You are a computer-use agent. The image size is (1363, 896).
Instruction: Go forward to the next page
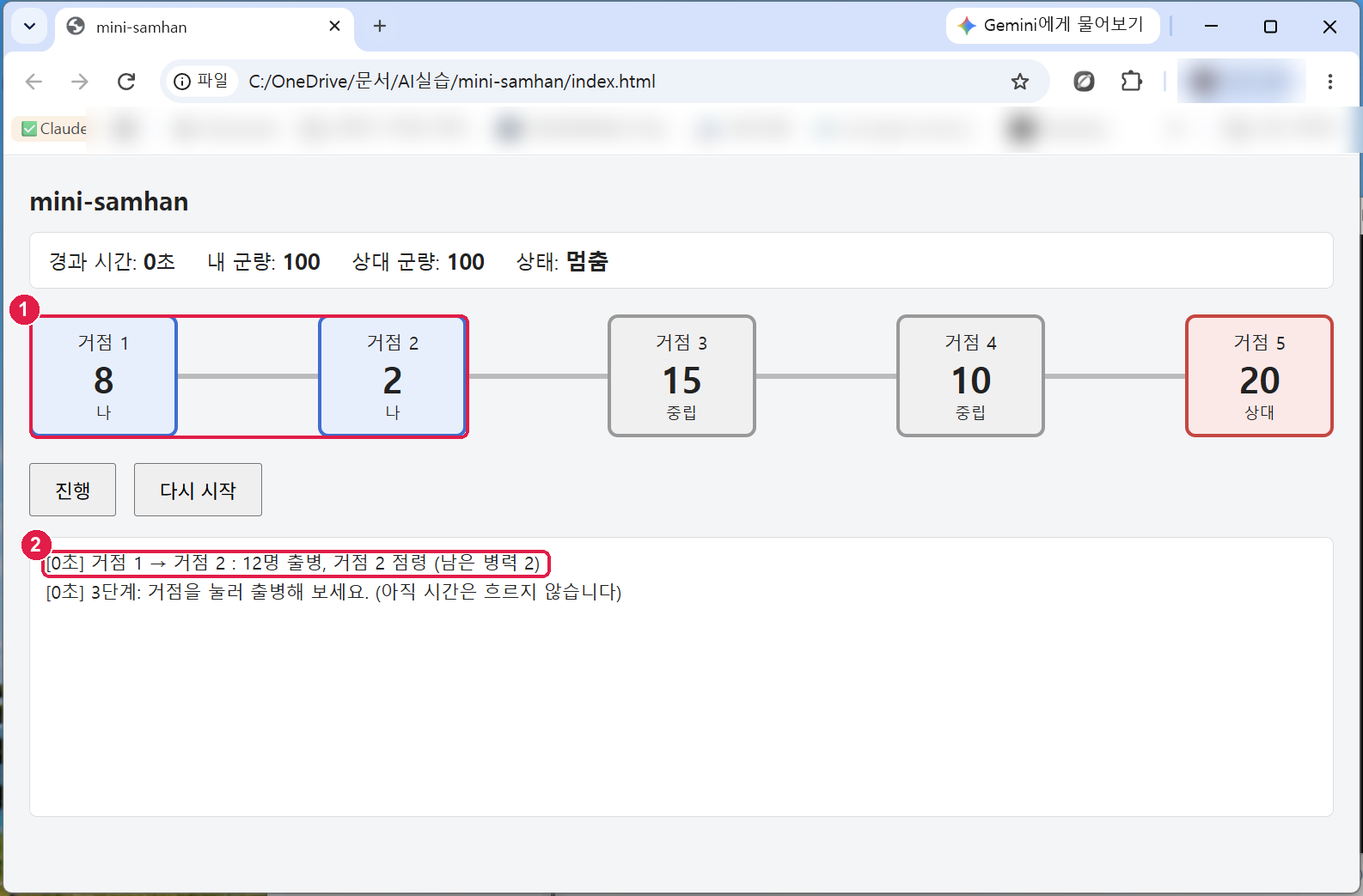coord(80,82)
